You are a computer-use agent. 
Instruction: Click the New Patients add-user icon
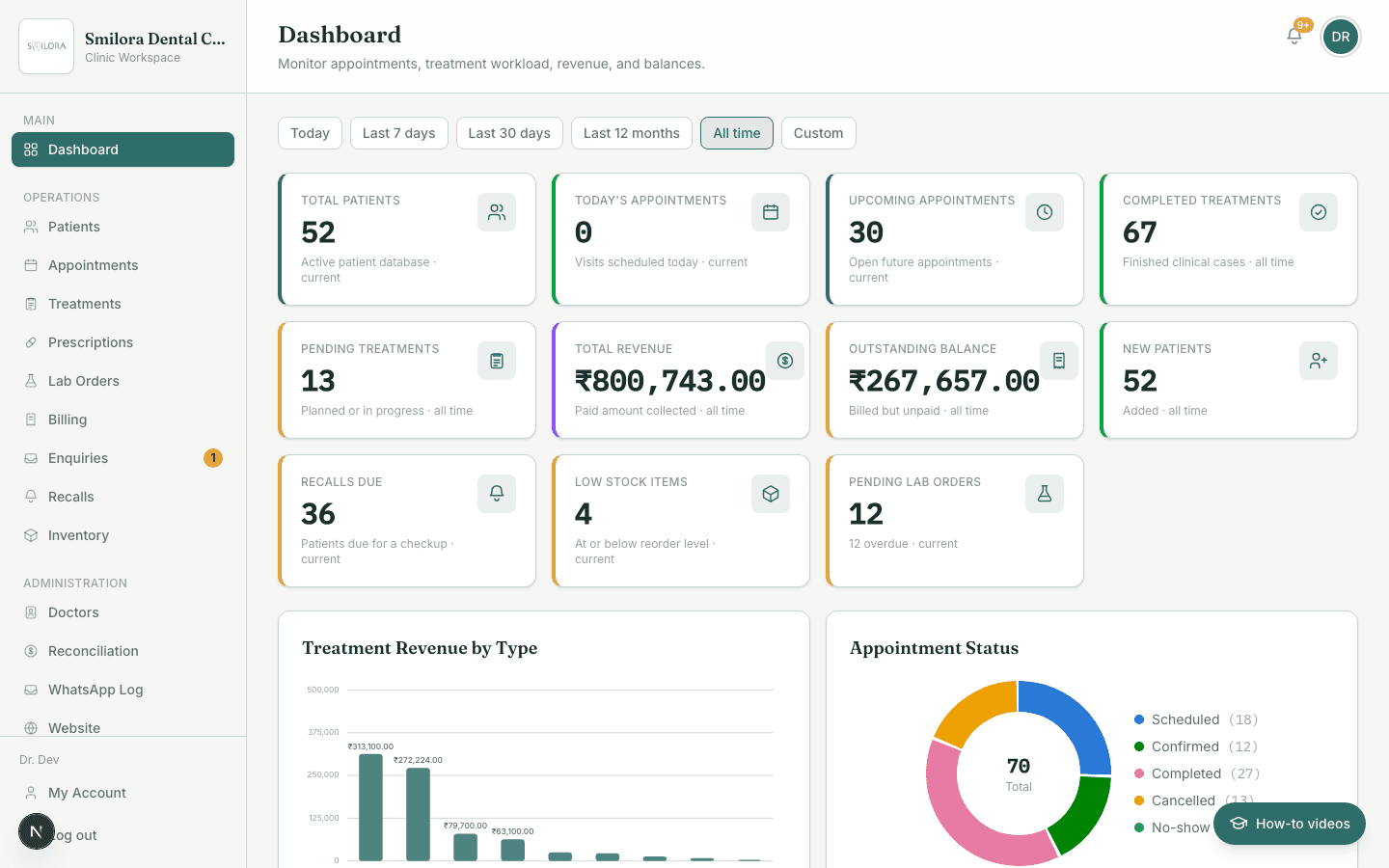(x=1319, y=361)
